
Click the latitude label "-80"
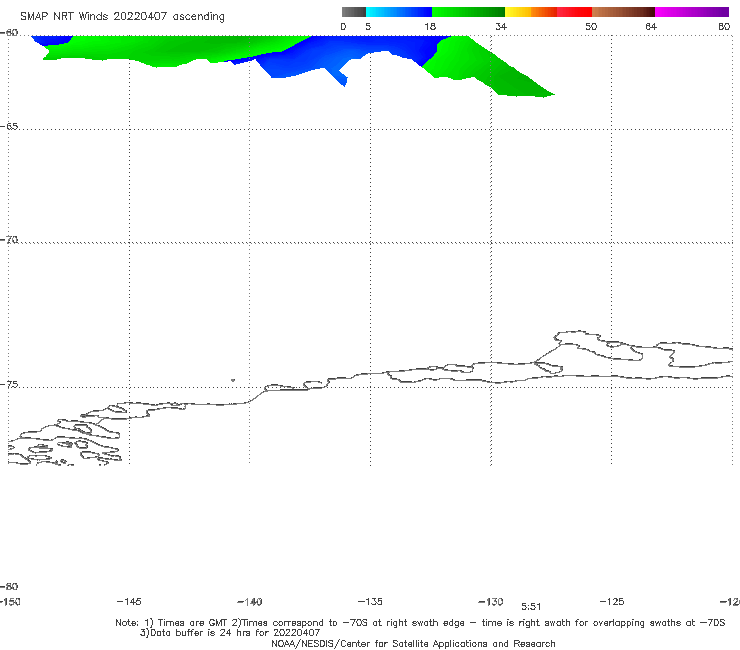coord(9,586)
